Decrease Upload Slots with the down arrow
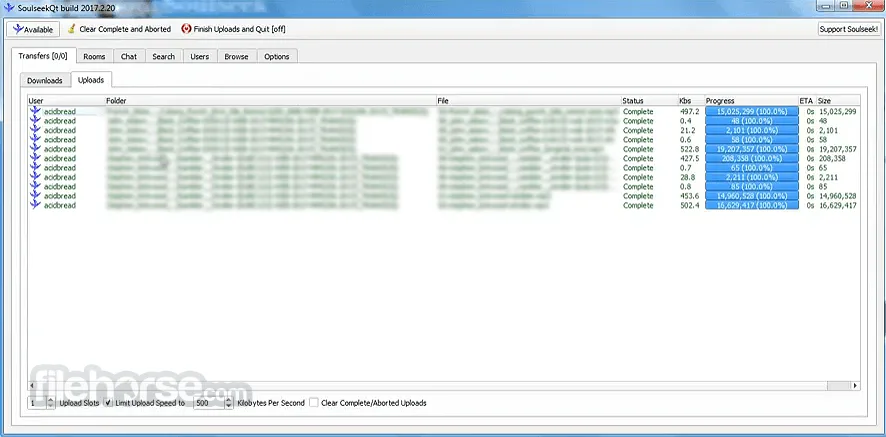886x437 pixels. (x=51, y=406)
